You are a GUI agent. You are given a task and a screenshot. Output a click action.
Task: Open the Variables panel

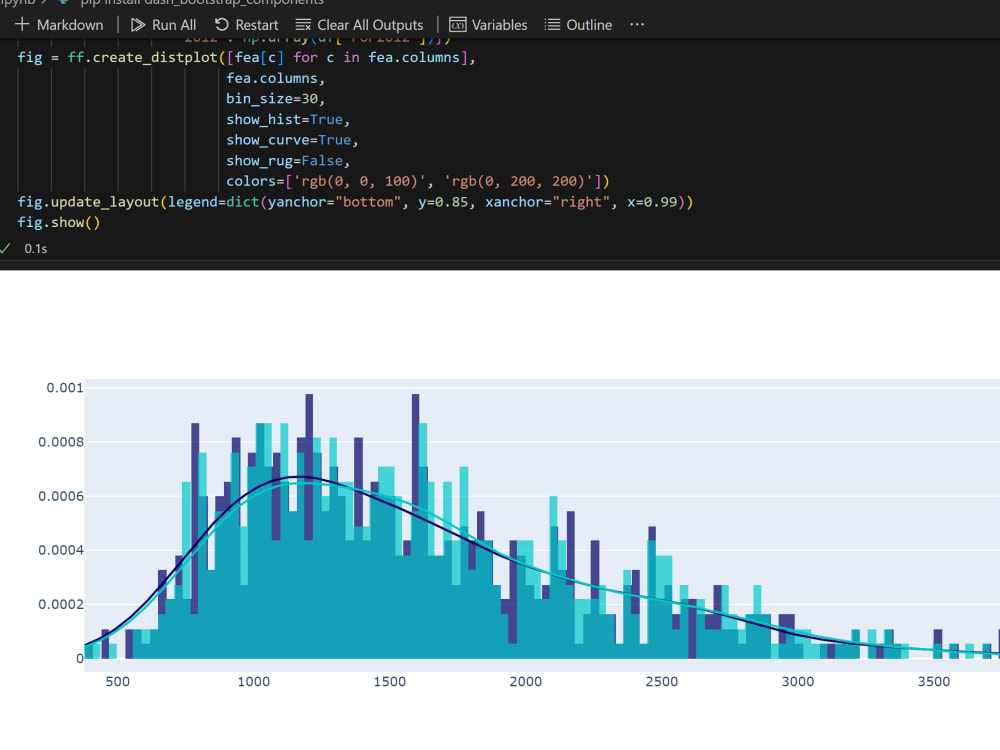click(488, 25)
